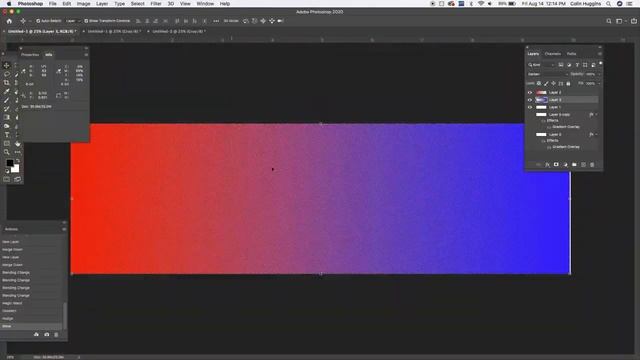This screenshot has height=360, width=640.
Task: Select the Hand tool
Action: 17,144
